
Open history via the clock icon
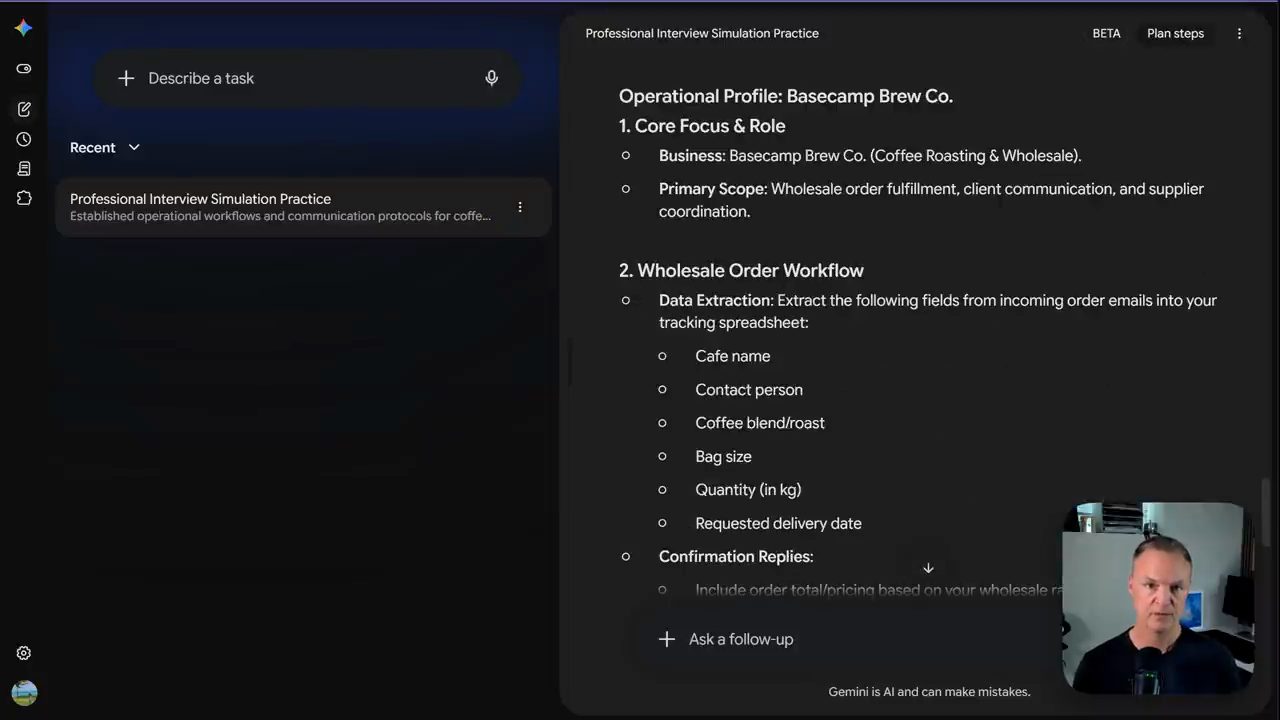[24, 139]
